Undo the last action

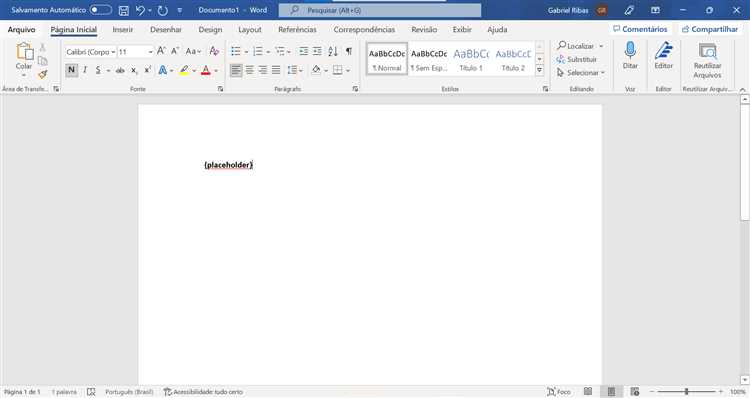point(140,10)
